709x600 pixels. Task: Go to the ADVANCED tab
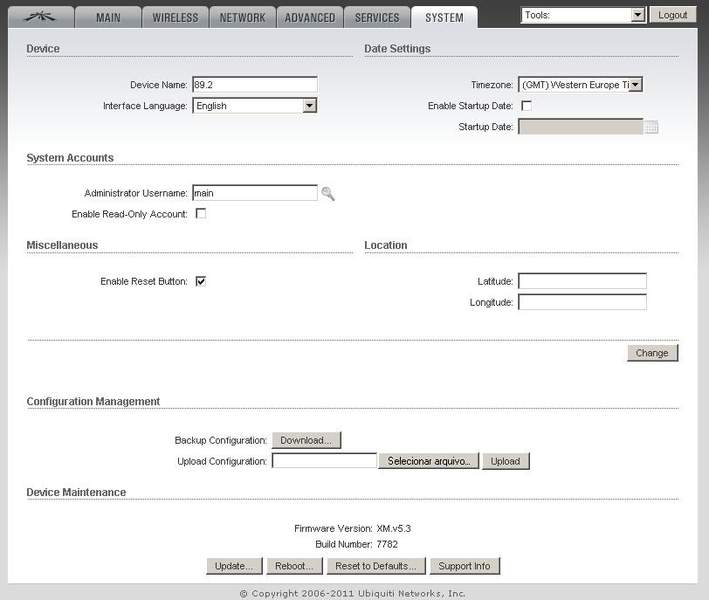(310, 18)
